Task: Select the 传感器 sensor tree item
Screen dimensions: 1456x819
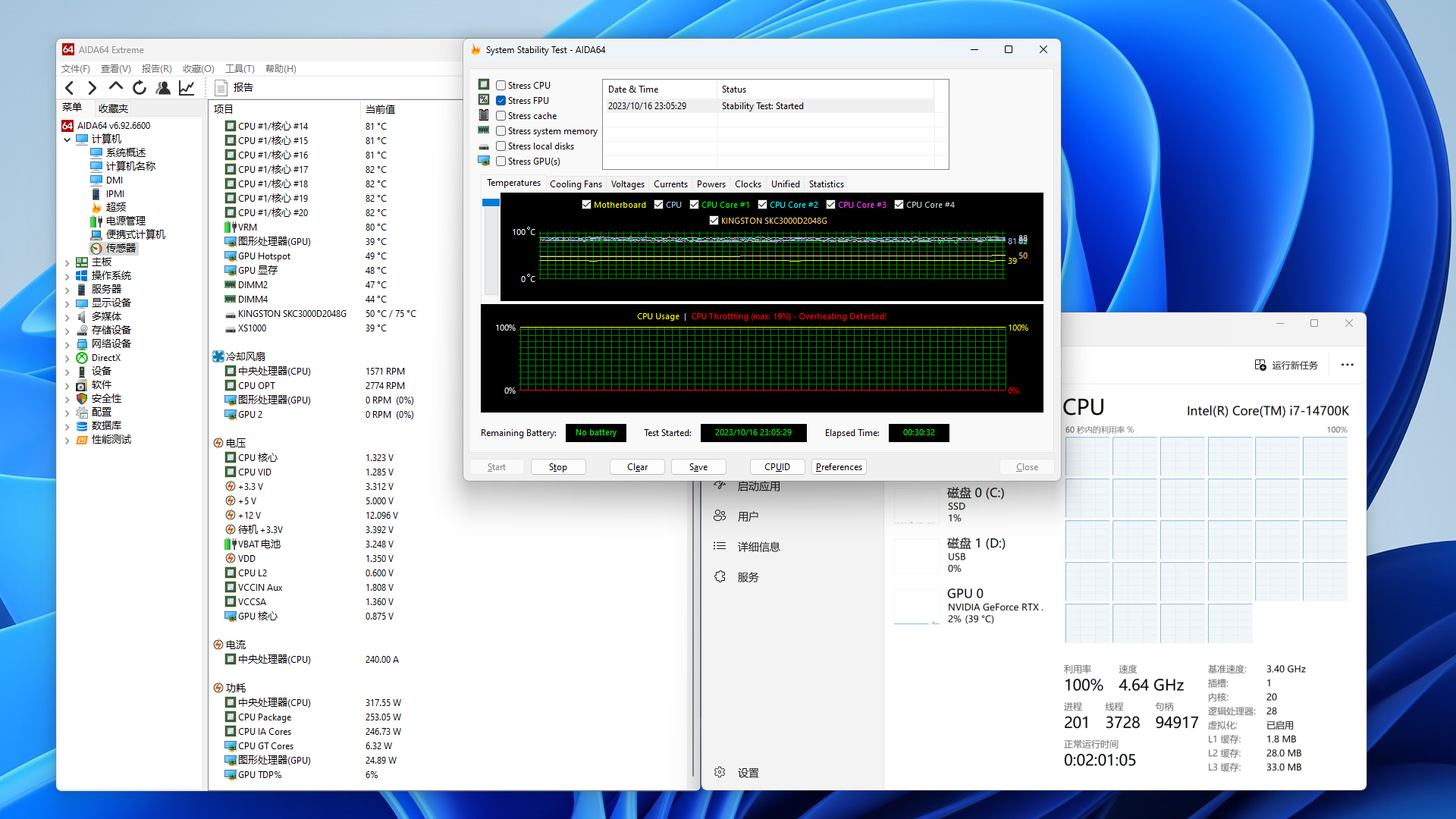Action: 121,248
